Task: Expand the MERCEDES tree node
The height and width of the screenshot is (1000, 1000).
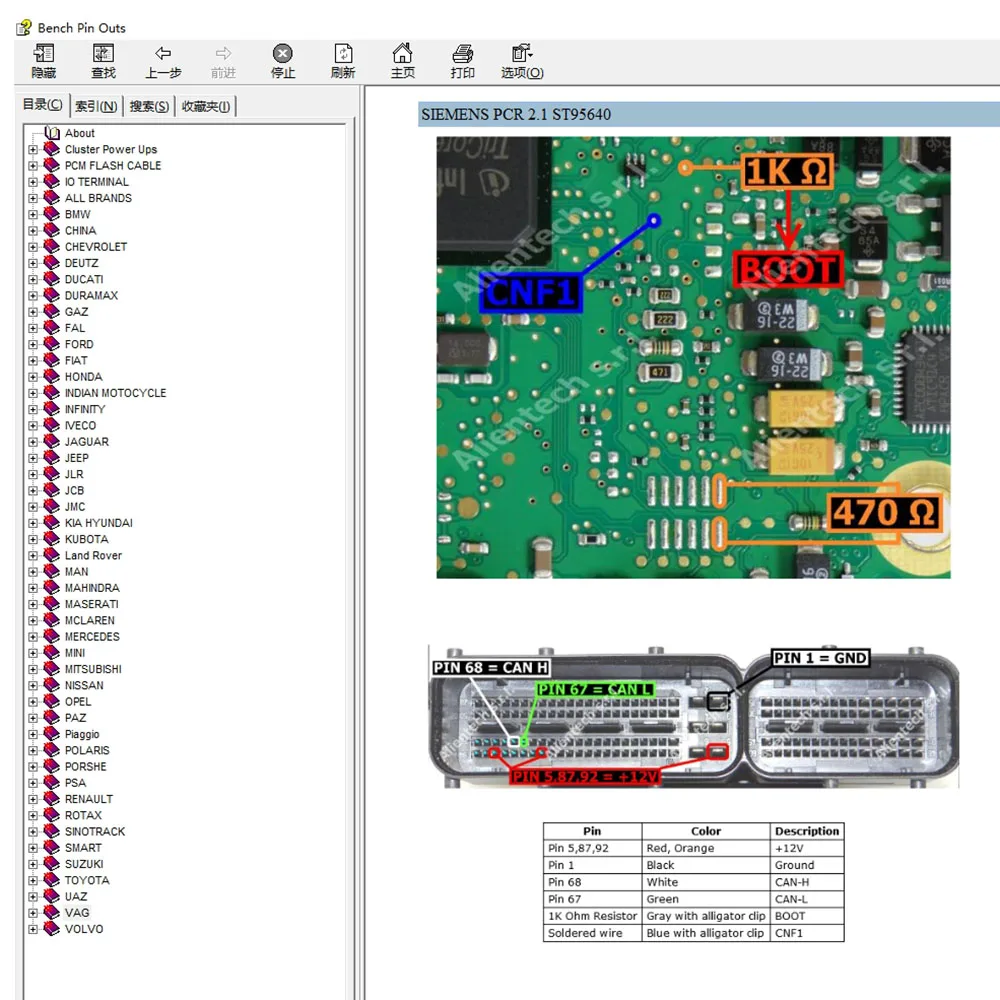Action: point(33,637)
